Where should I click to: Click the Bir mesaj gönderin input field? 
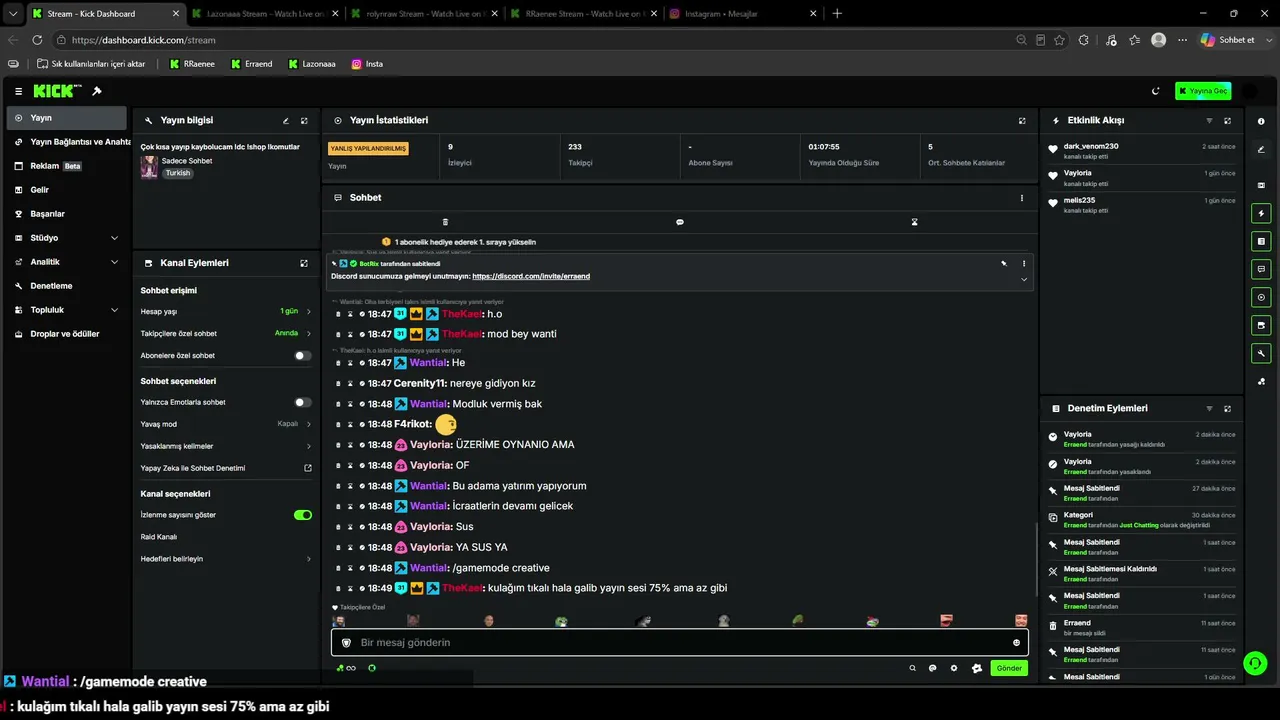680,643
